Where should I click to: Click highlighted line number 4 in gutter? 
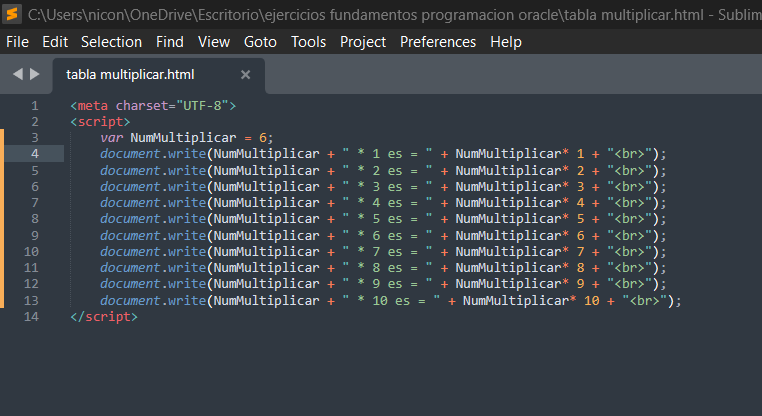click(x=35, y=154)
